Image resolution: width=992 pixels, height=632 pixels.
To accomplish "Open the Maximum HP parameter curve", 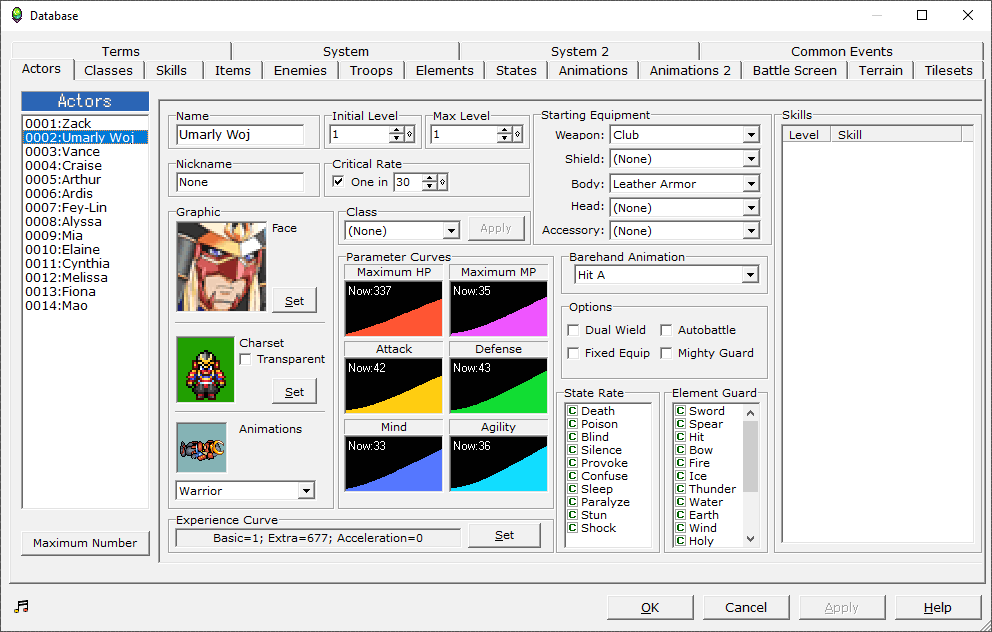I will (394, 308).
